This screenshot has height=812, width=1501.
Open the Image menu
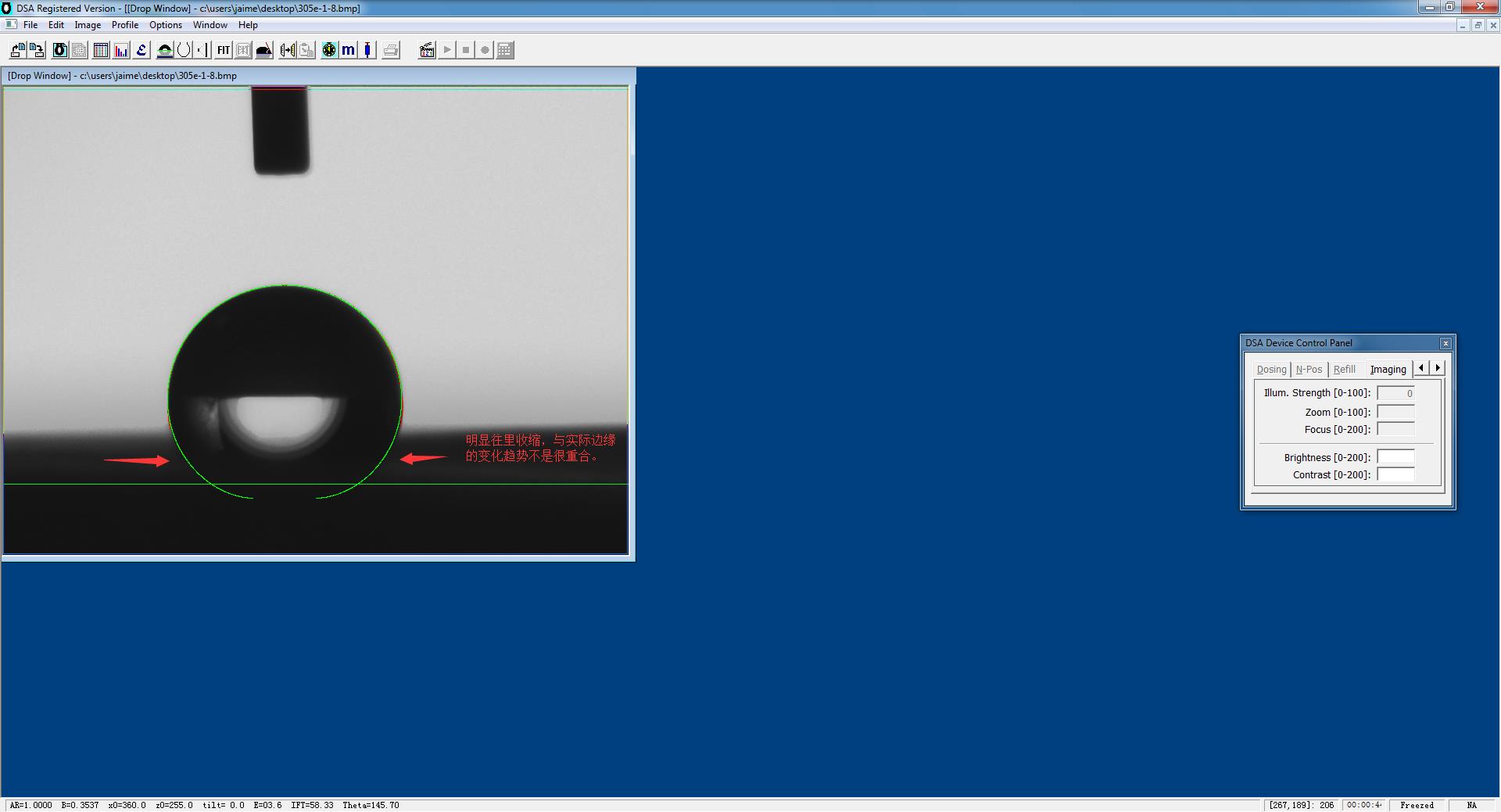click(88, 25)
